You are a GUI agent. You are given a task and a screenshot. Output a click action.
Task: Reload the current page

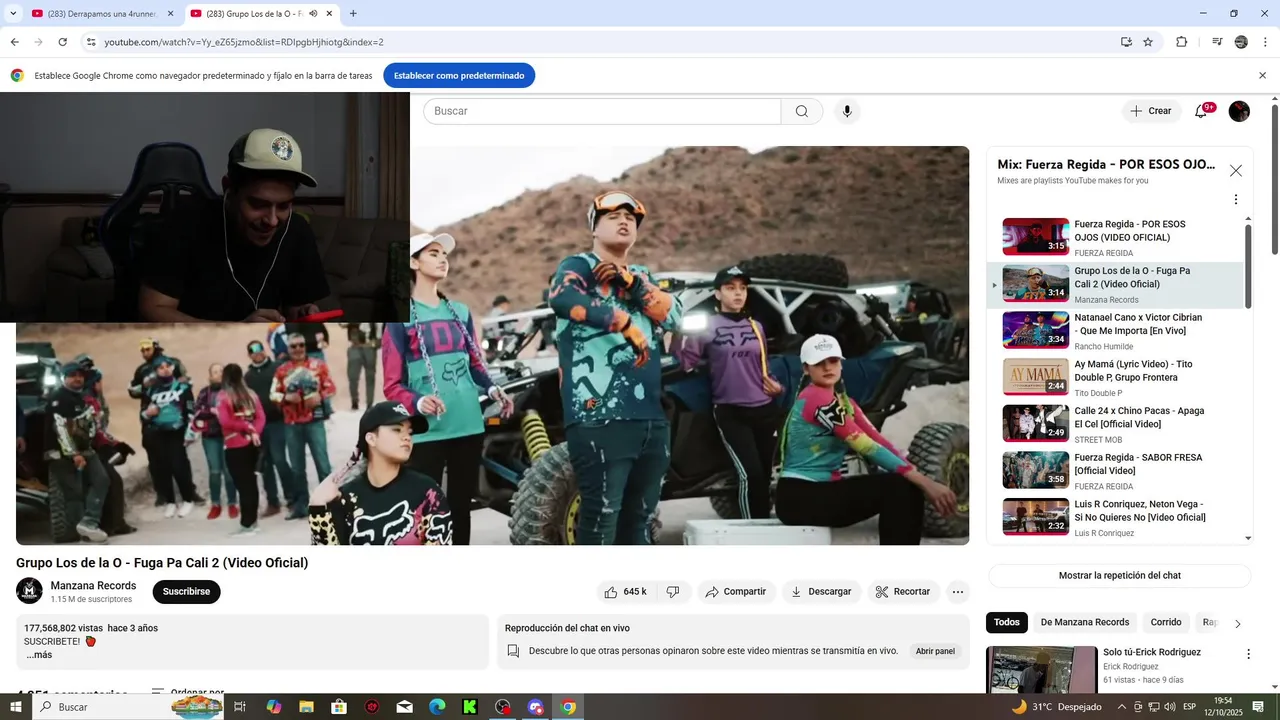[63, 42]
